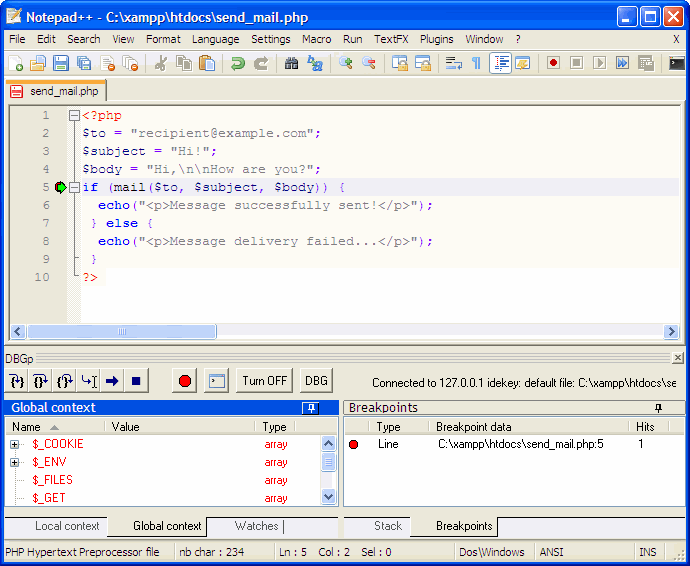Expand the $_COOKIE array node
This screenshot has height=566, width=690.
[15, 444]
